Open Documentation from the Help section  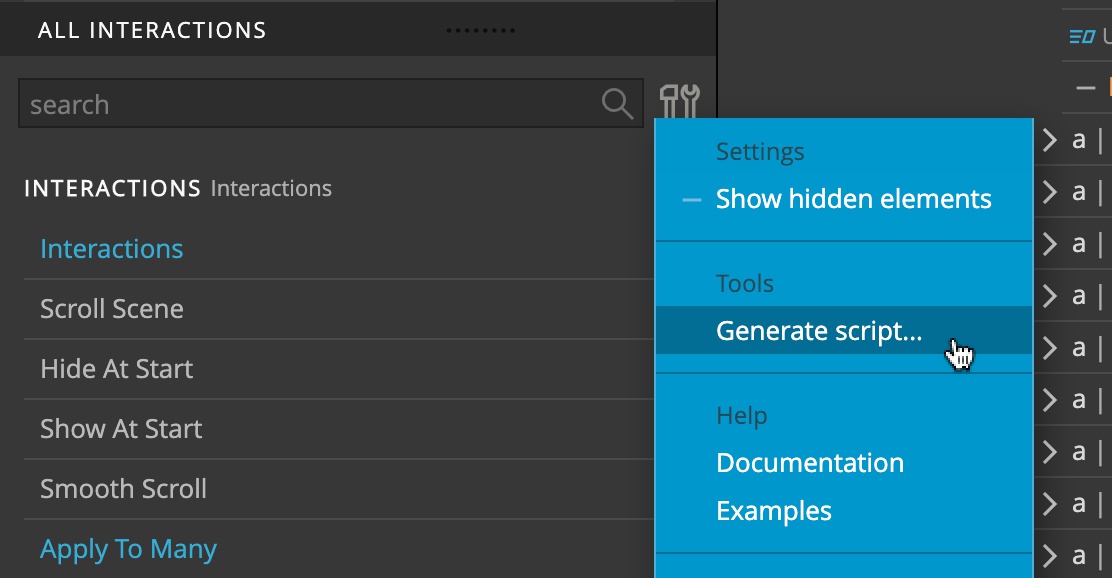810,463
